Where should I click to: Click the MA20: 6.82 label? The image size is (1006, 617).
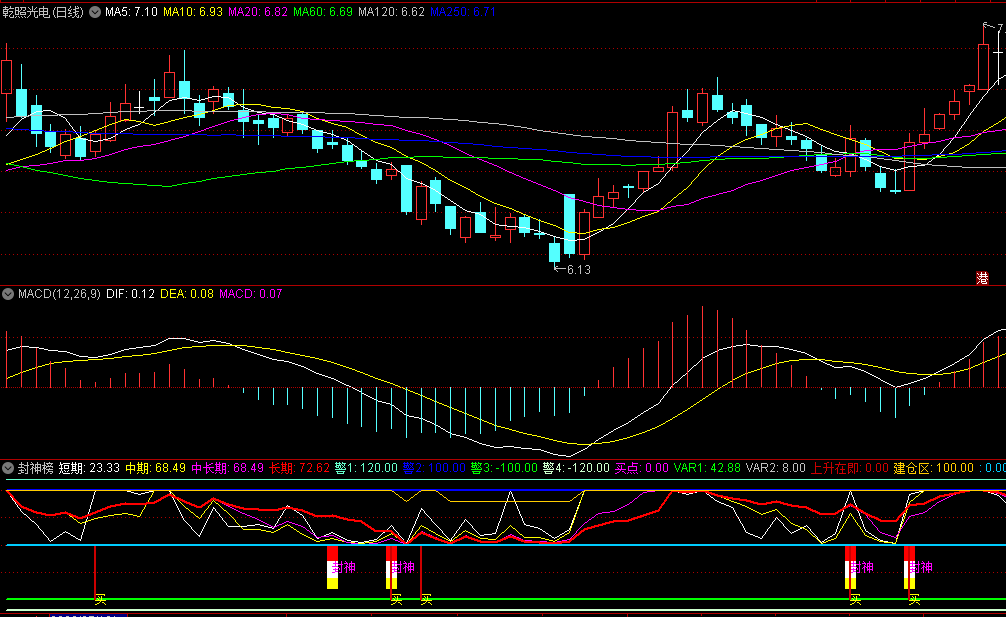(258, 12)
